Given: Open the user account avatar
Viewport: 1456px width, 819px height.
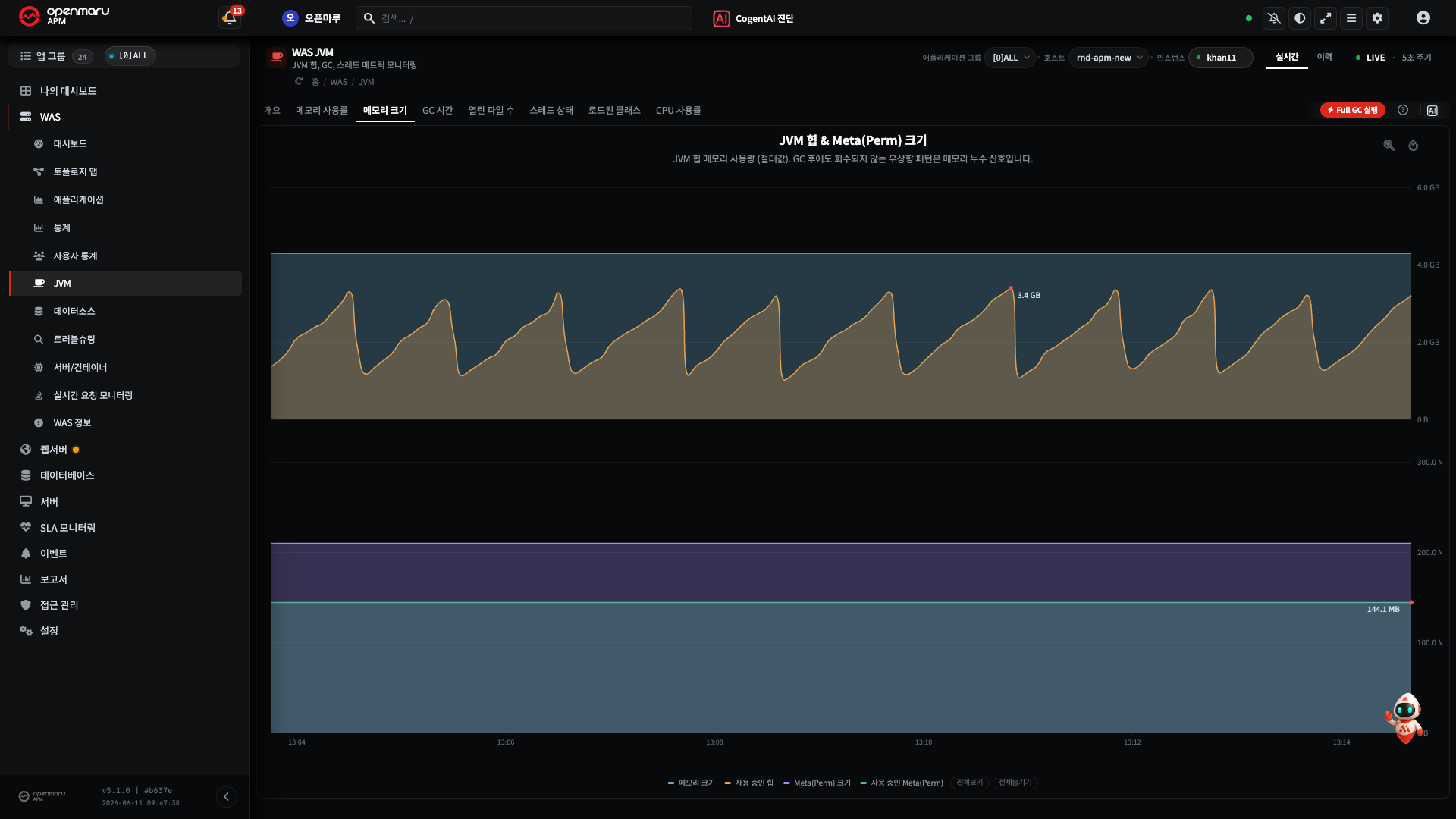Looking at the screenshot, I should point(1423,18).
